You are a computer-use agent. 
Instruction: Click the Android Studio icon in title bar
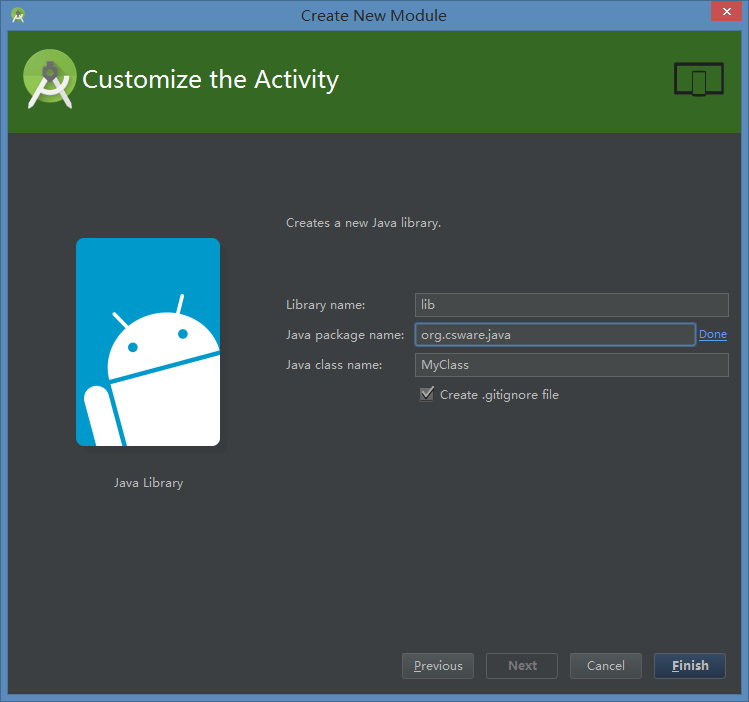pyautogui.click(x=18, y=15)
